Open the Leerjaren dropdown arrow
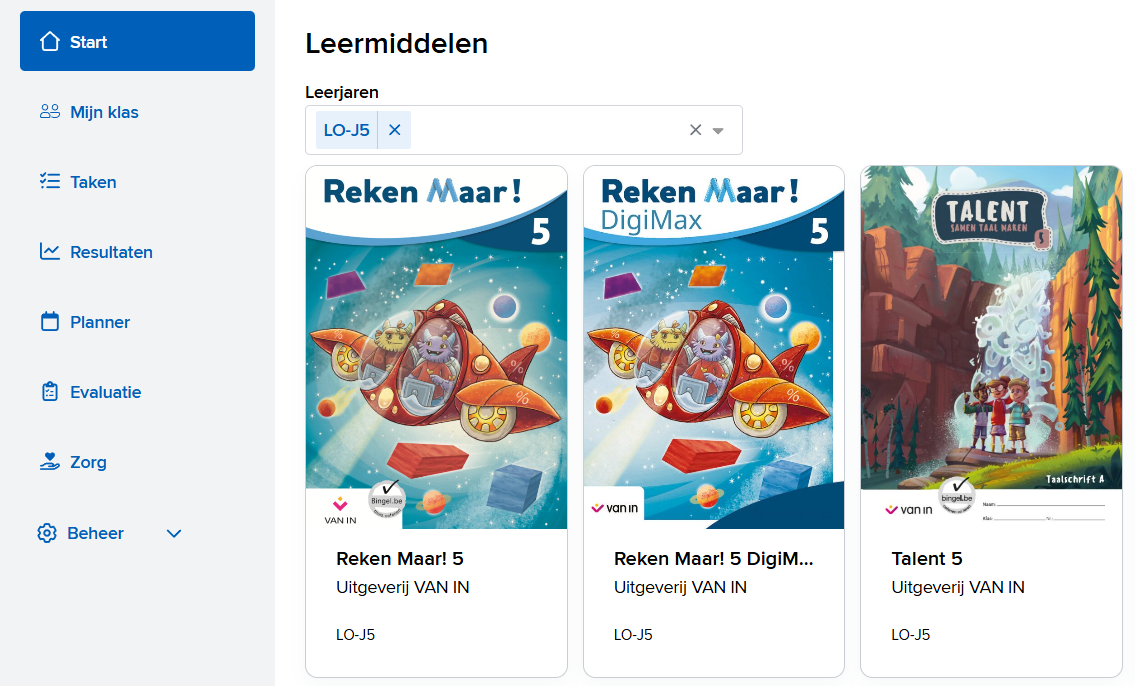The image size is (1135, 686). point(718,130)
